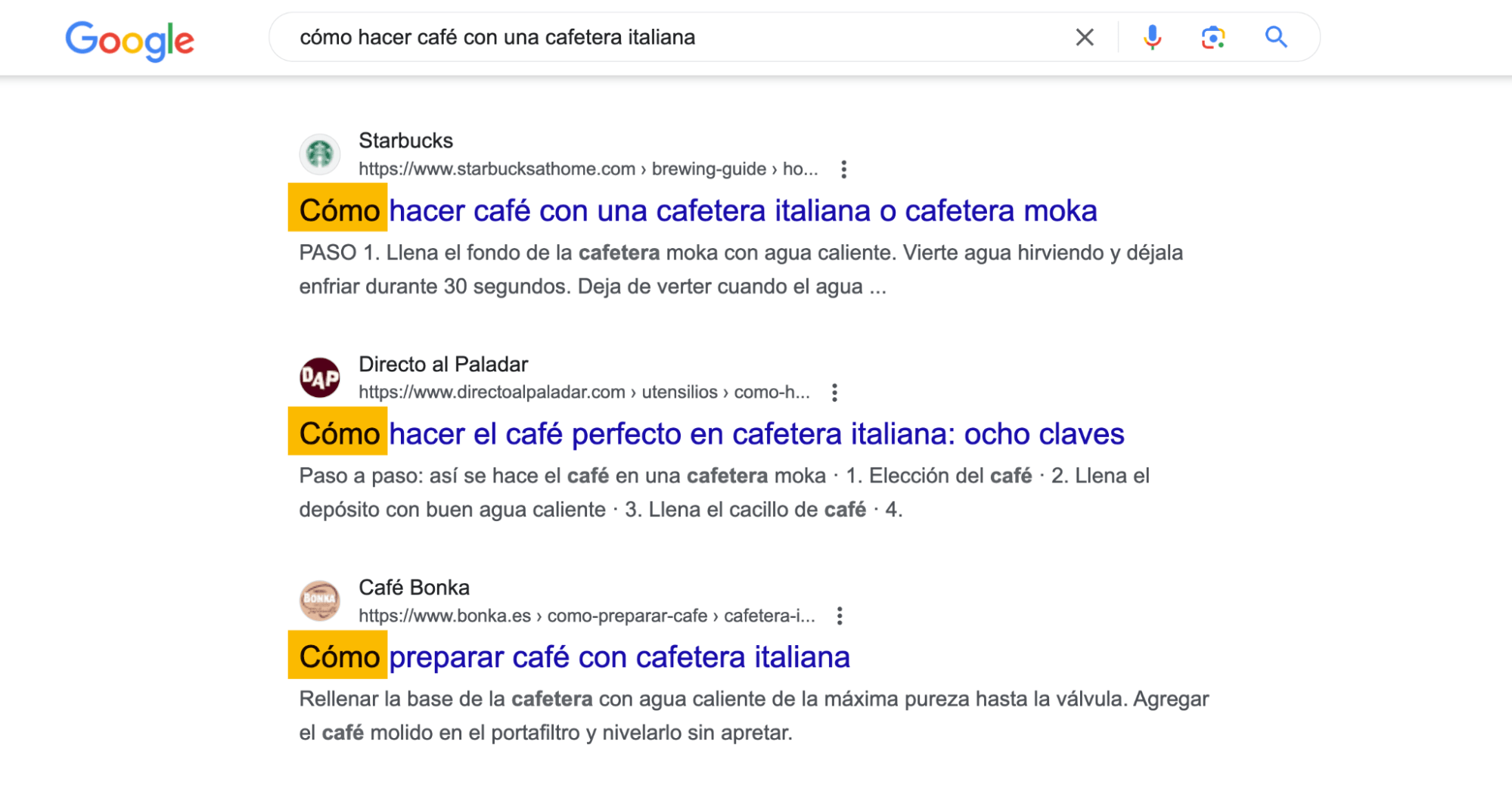1512x788 pixels.
Task: Select the 'Starbucks' site name label
Action: 405,141
